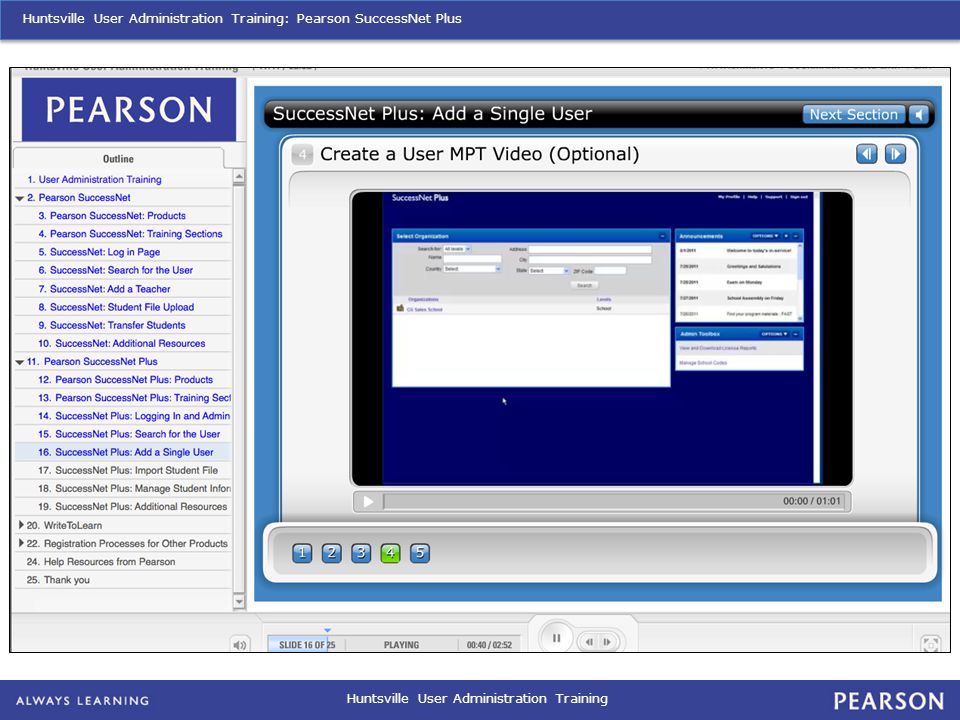The width and height of the screenshot is (960, 720).
Task: Select the green step 4 button
Action: (x=391, y=553)
